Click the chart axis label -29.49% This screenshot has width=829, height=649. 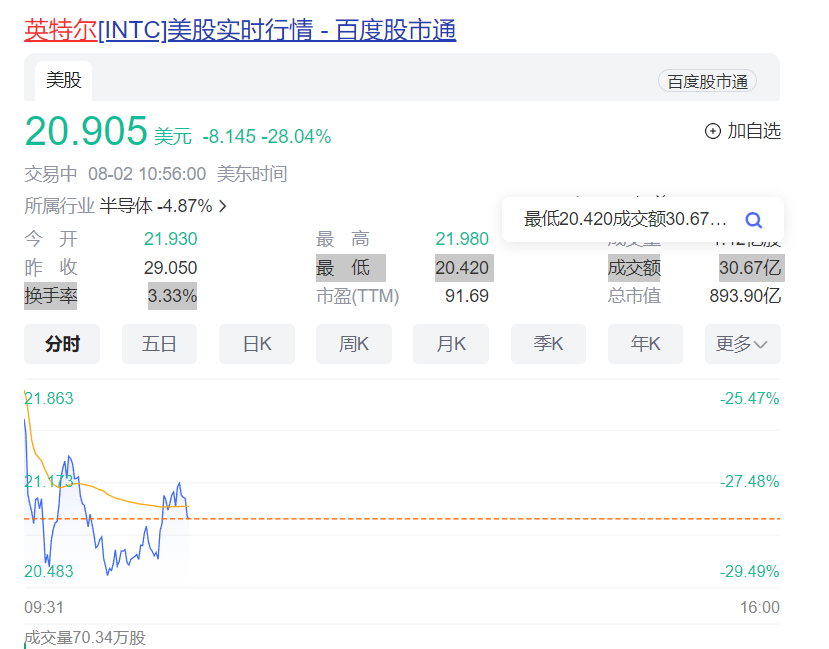pos(750,571)
